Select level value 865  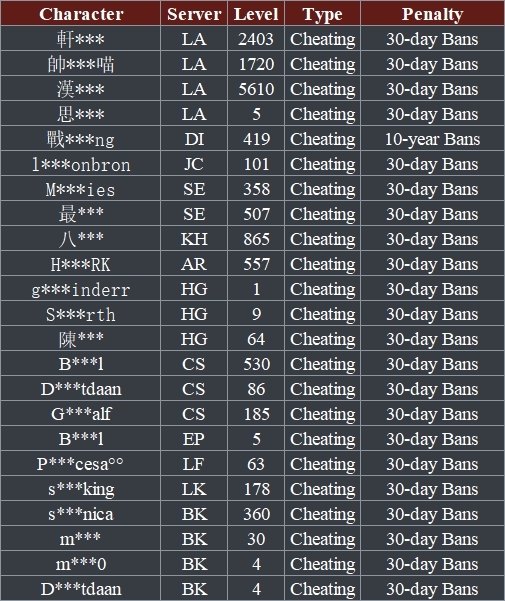click(256, 239)
